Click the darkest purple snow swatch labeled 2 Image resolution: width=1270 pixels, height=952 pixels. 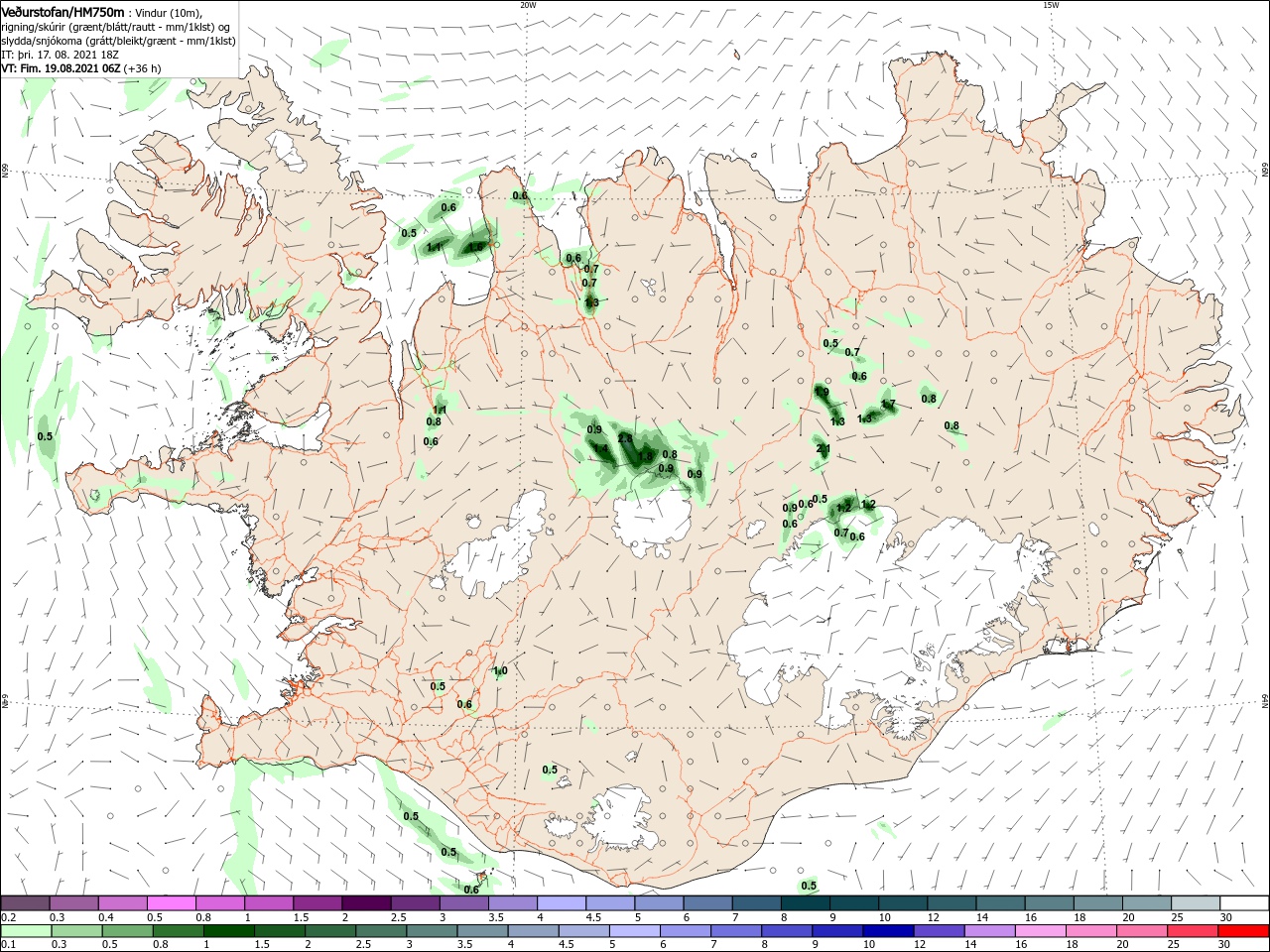tap(366, 903)
